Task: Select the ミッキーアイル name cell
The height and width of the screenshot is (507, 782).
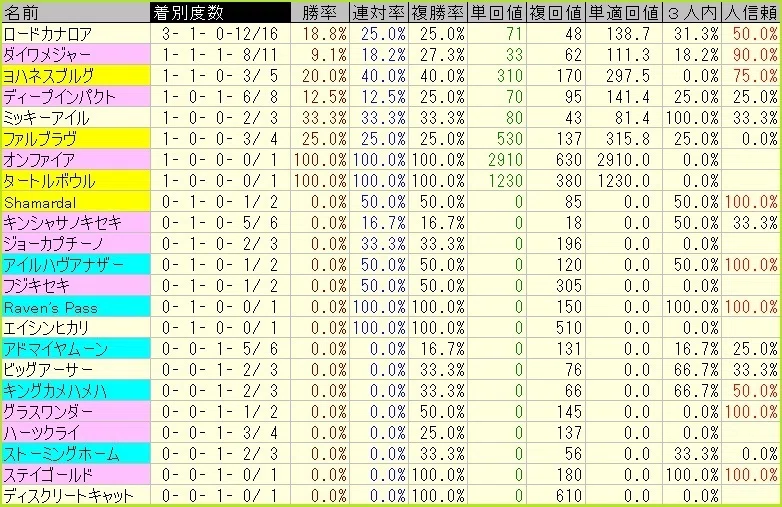Action: coord(75,118)
